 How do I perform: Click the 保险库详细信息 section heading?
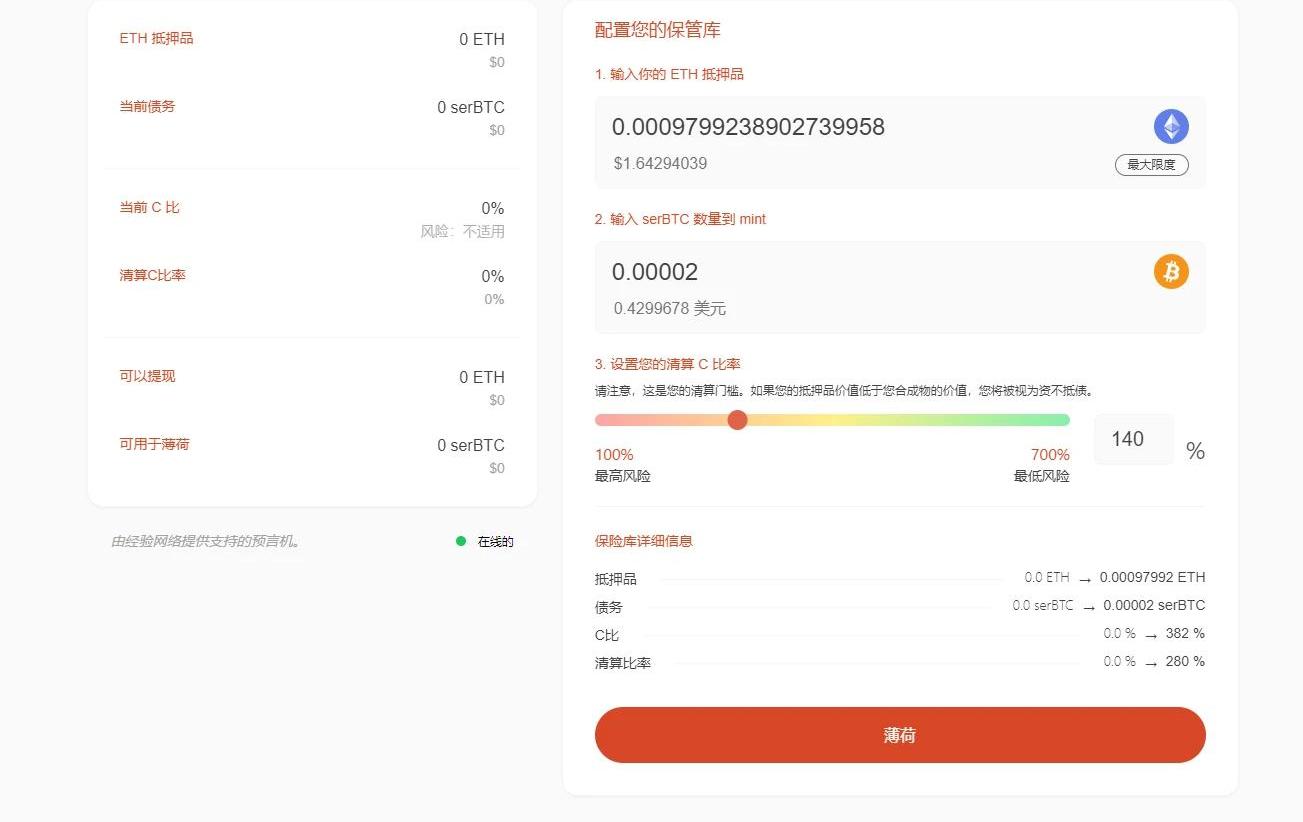pos(643,541)
